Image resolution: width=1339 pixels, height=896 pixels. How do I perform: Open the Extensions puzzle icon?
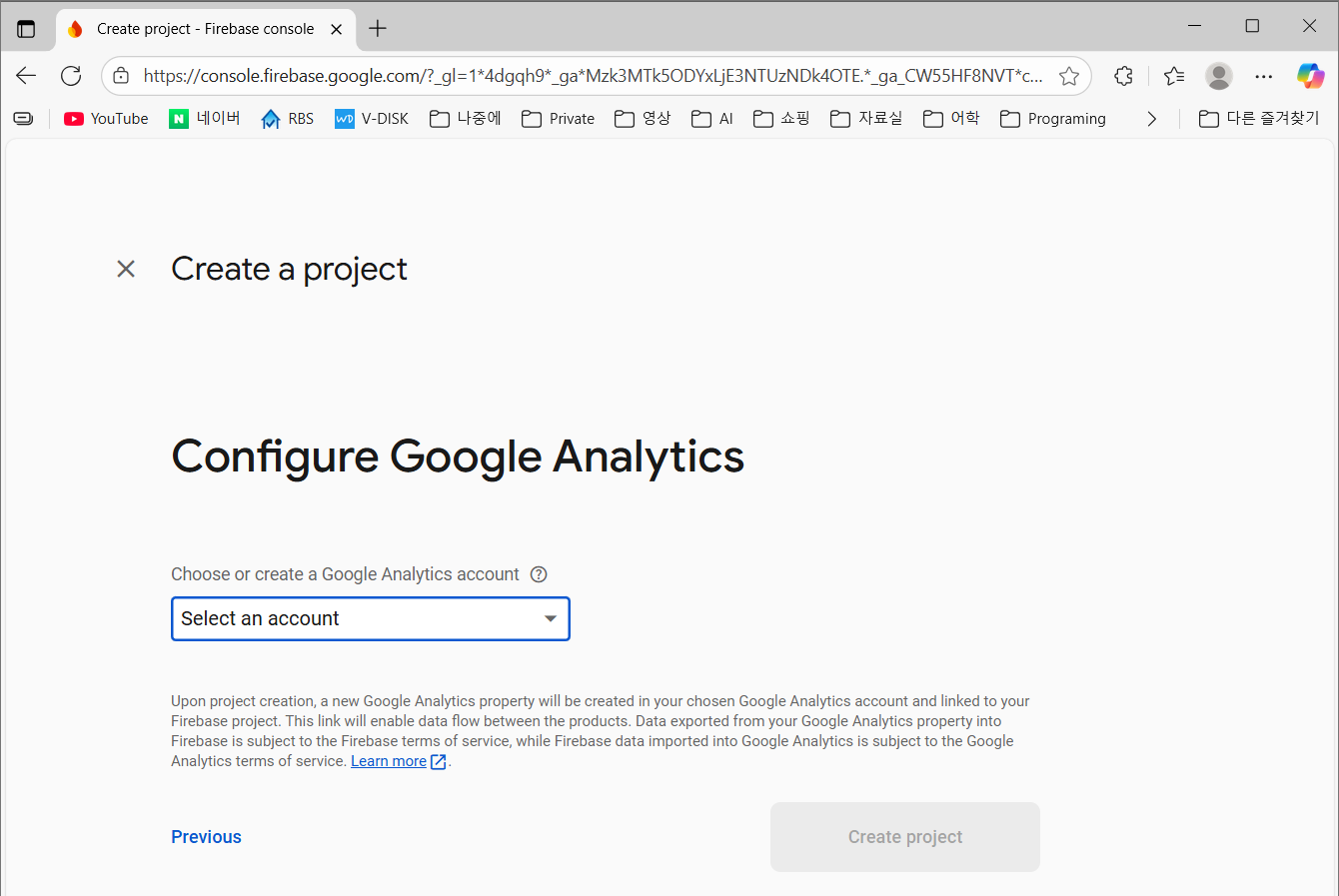[1123, 76]
